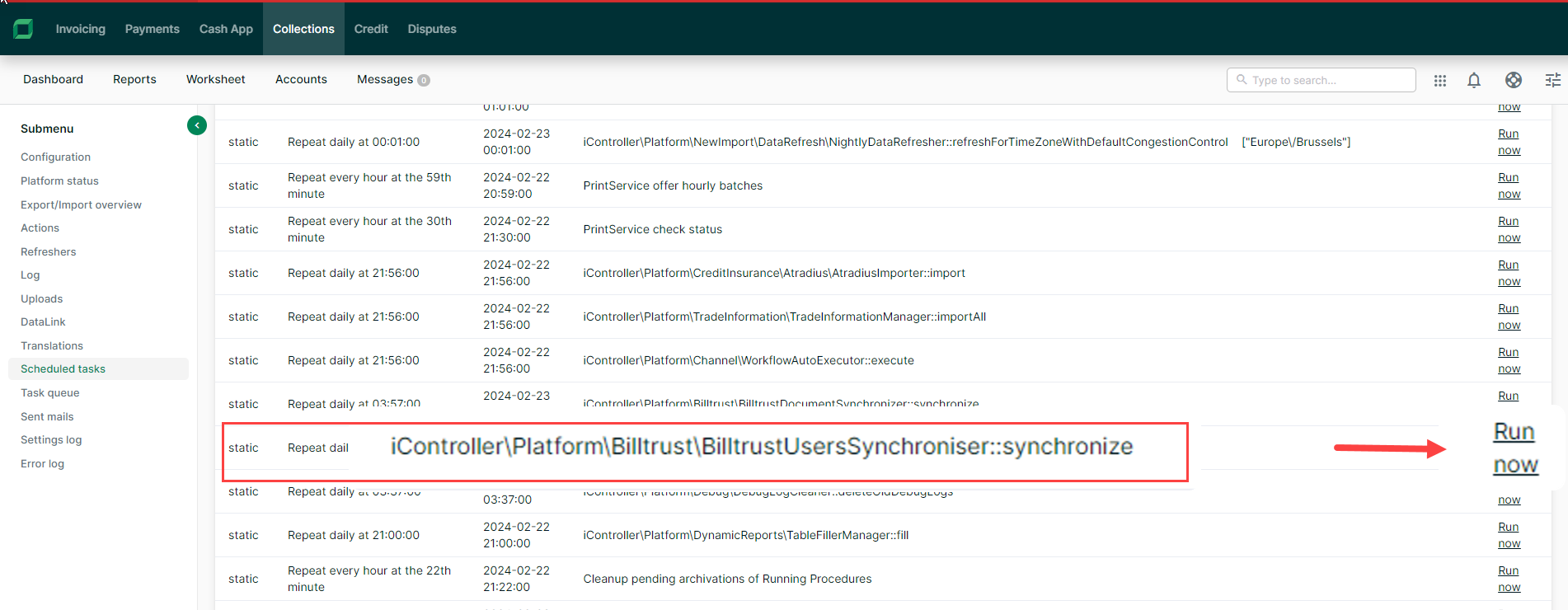Collapse the Submenu sidebar with green arrow
1568x610 pixels.
(197, 125)
